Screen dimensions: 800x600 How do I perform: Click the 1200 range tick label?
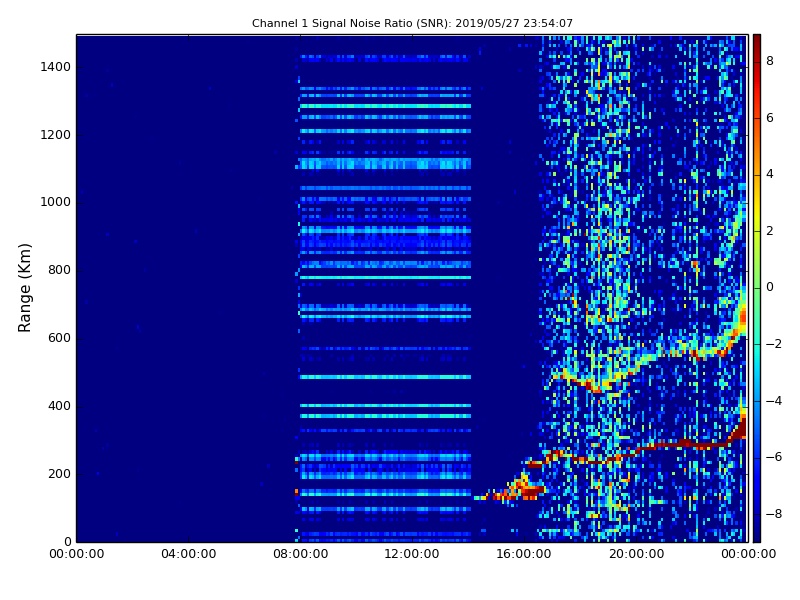click(56, 135)
